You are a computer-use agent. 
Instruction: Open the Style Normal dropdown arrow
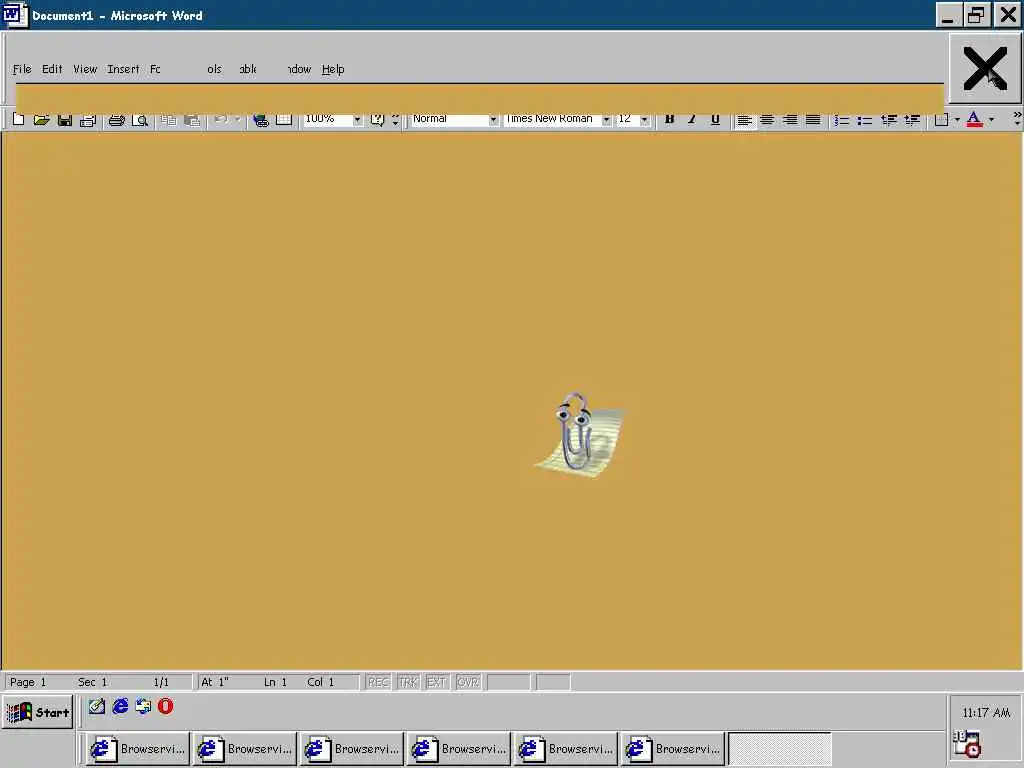pos(493,120)
